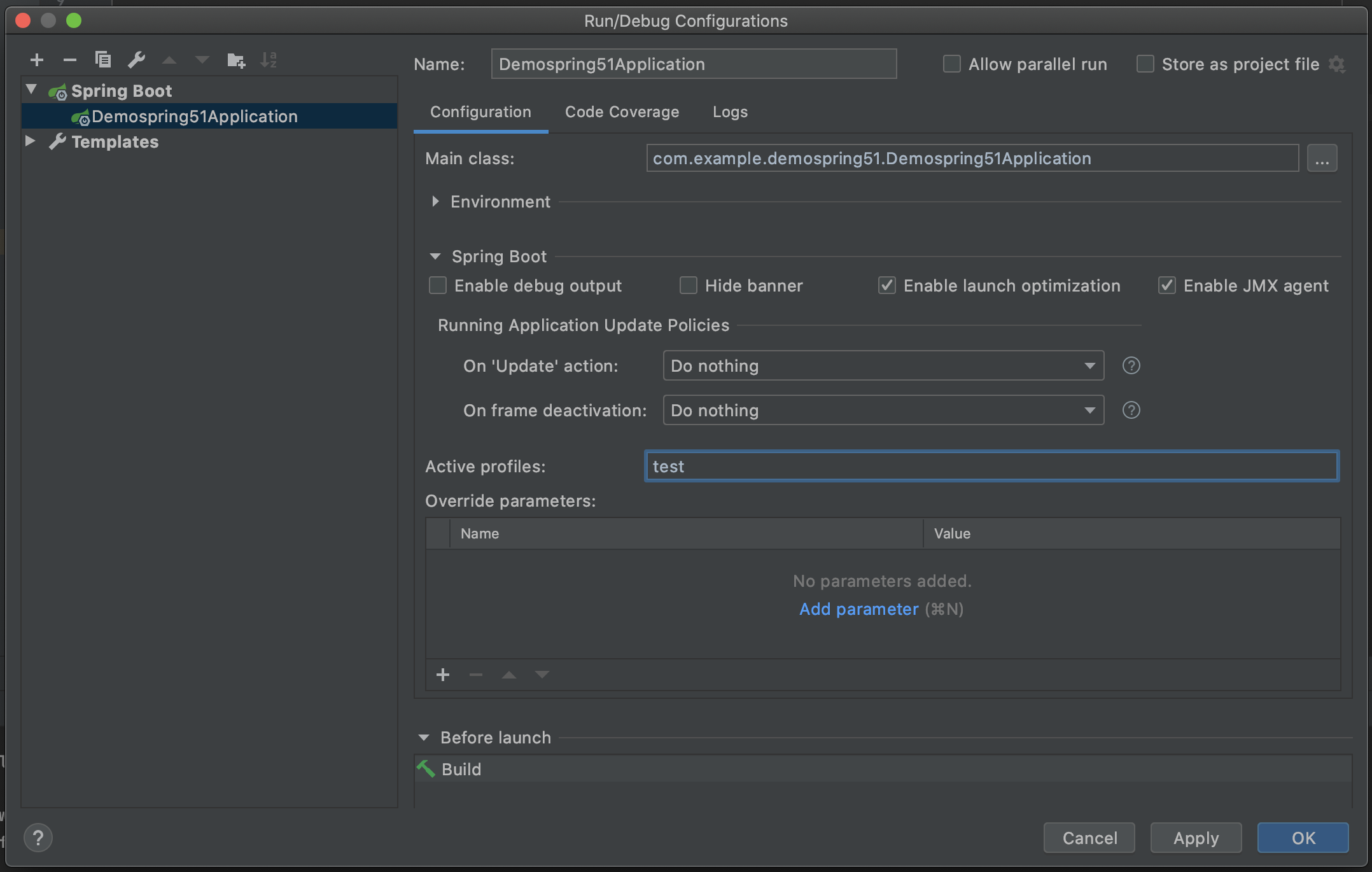Image resolution: width=1372 pixels, height=872 pixels.
Task: Click the Build hammer icon in Before launch
Action: [x=426, y=769]
